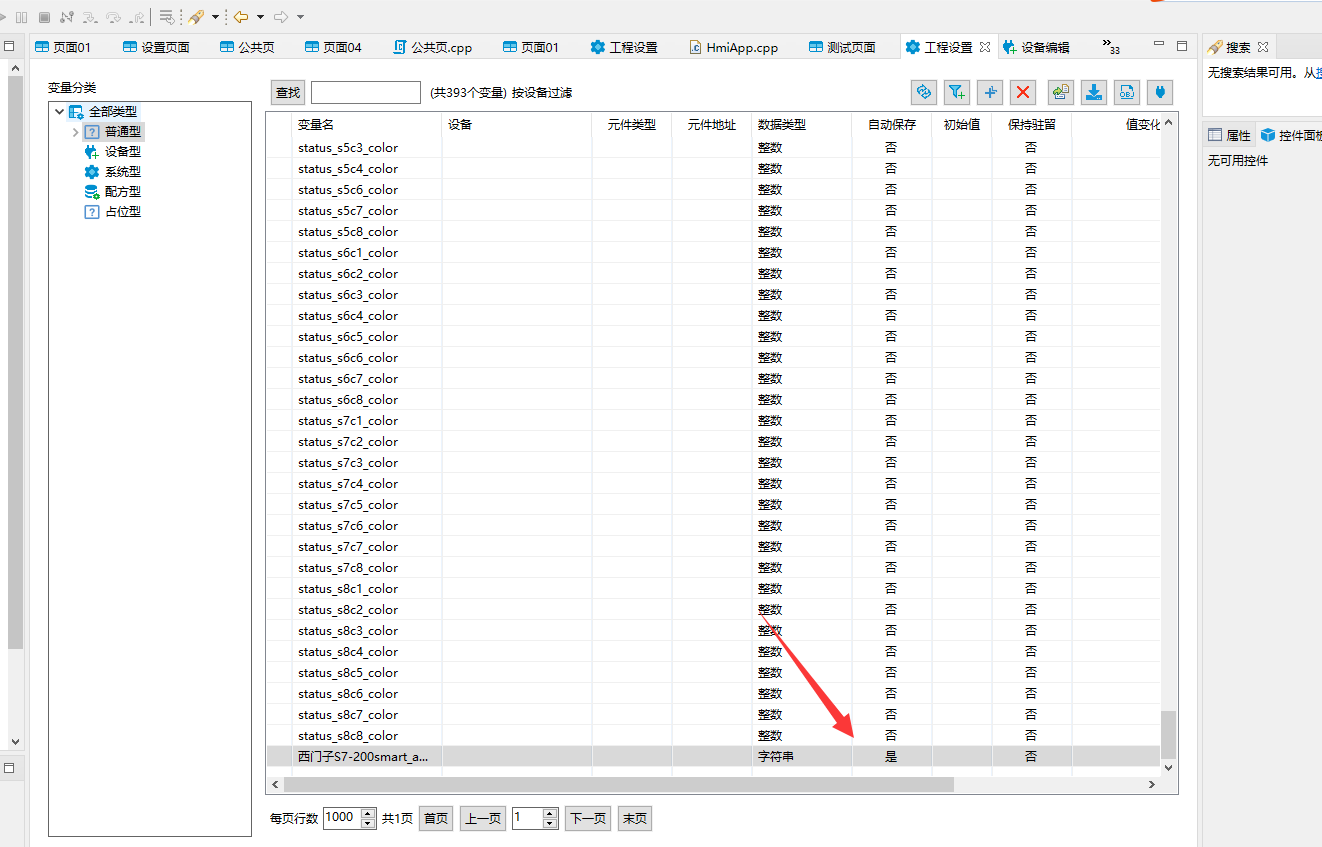
Task: Click the OBJ file icon button
Action: click(x=1127, y=92)
